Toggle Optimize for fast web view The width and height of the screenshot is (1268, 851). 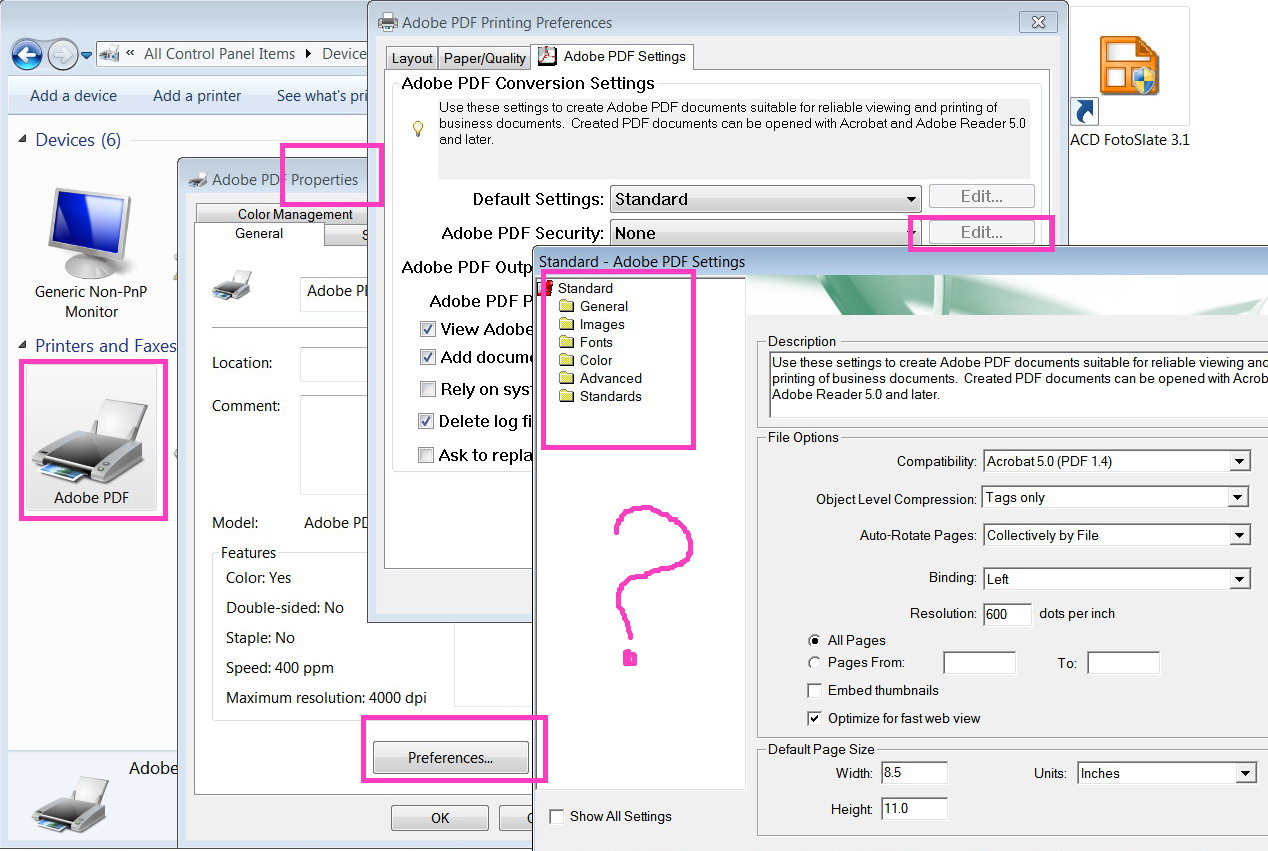point(814,718)
